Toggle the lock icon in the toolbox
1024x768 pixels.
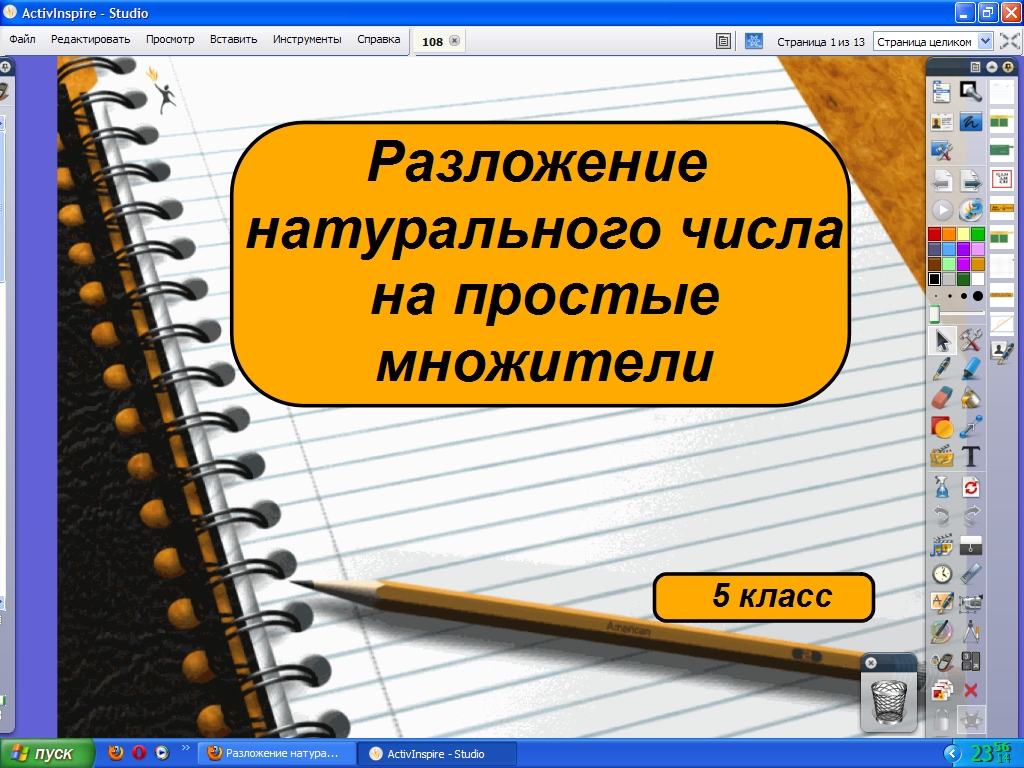click(x=941, y=719)
